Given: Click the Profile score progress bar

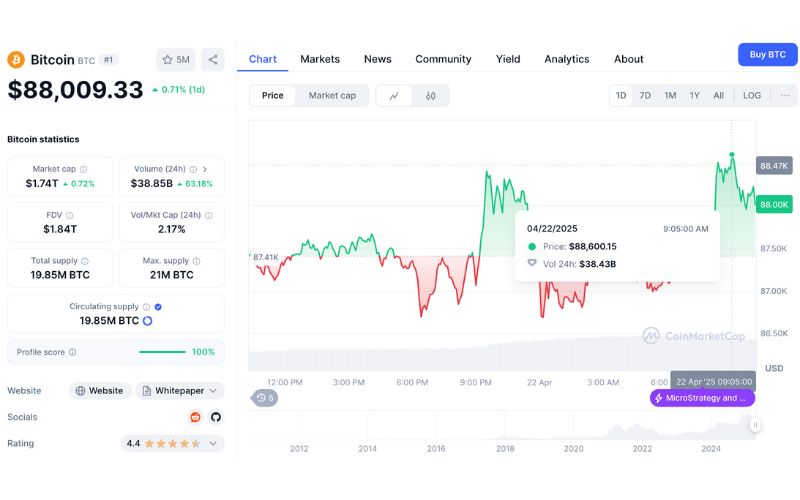Looking at the screenshot, I should coord(162,352).
